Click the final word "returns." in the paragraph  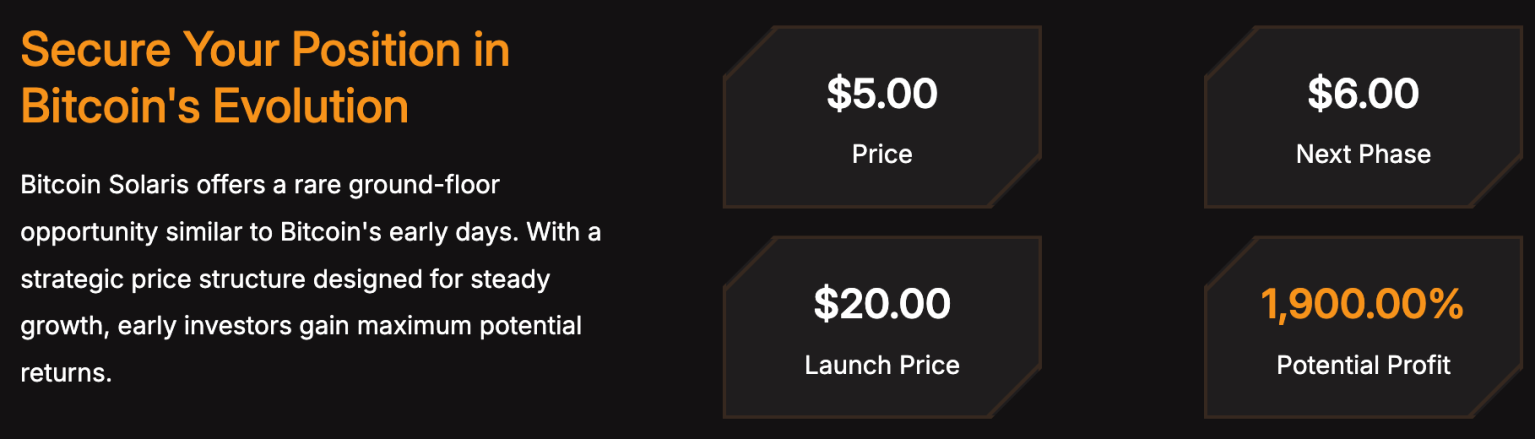(x=65, y=373)
